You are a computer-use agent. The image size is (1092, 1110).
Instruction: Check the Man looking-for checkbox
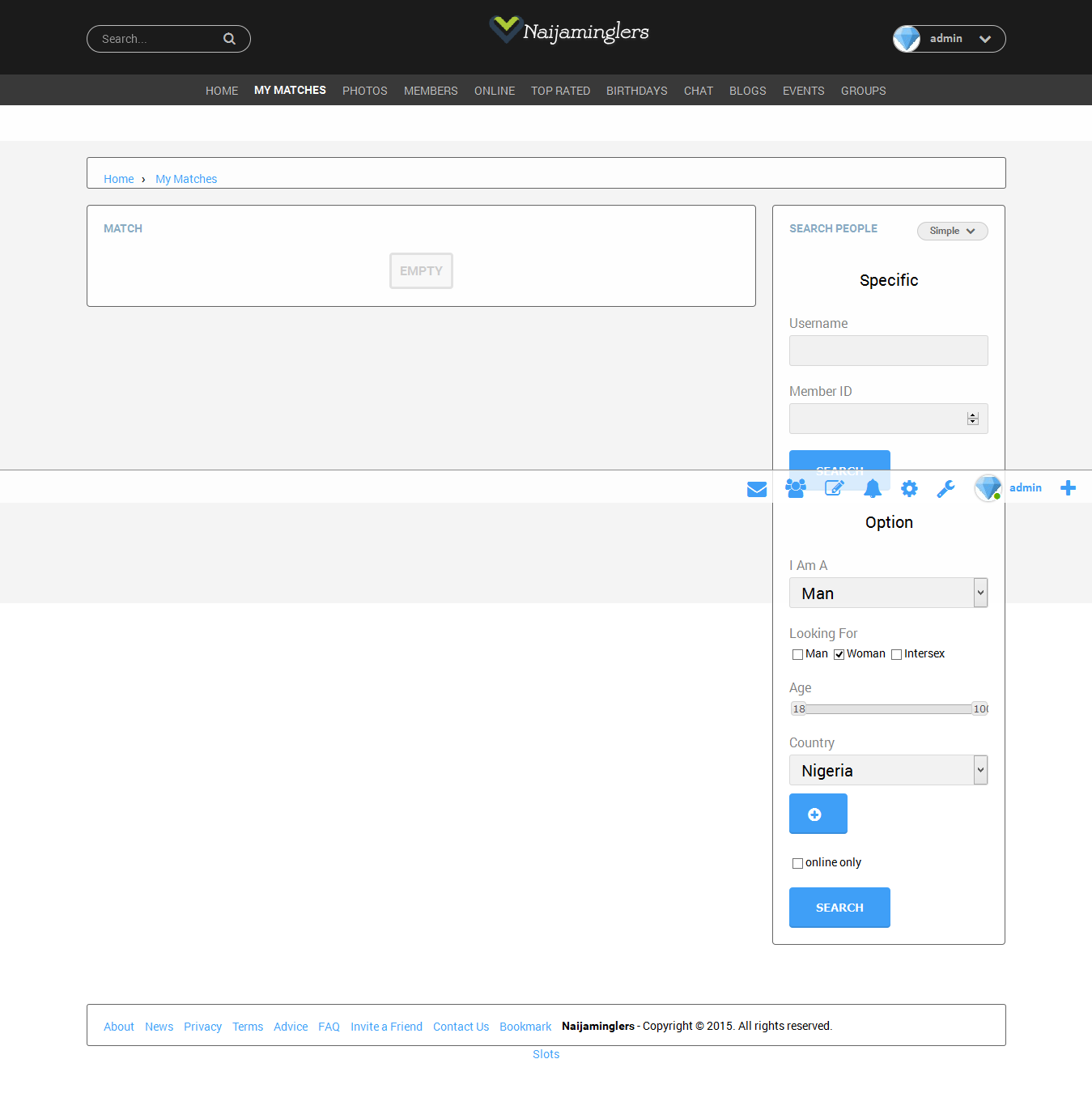pos(797,654)
